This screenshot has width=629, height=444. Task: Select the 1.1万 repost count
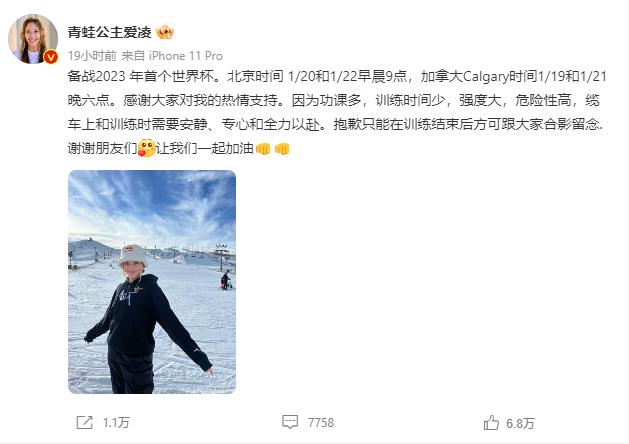tap(116, 423)
